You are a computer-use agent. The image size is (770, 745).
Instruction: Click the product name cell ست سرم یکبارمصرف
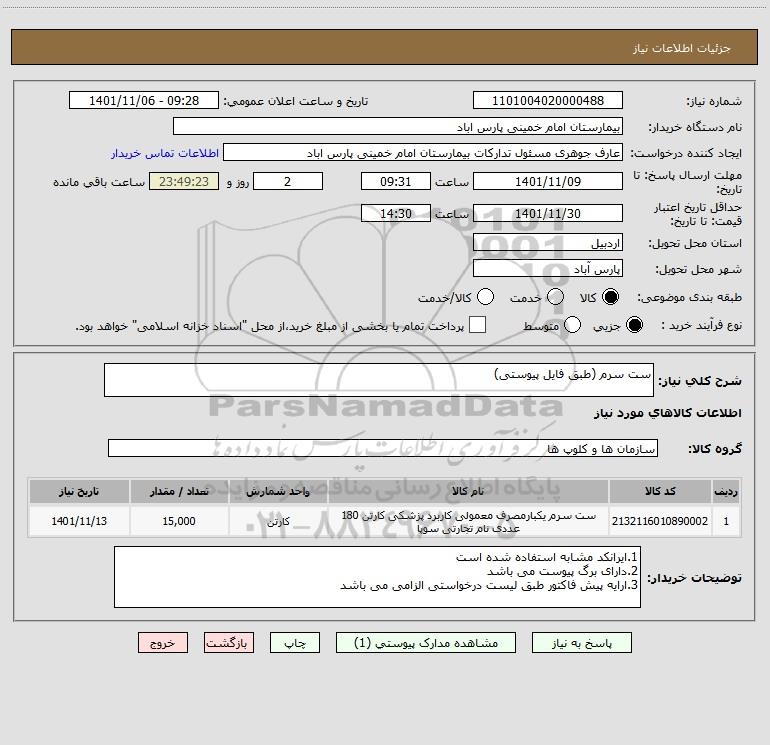[x=468, y=521]
